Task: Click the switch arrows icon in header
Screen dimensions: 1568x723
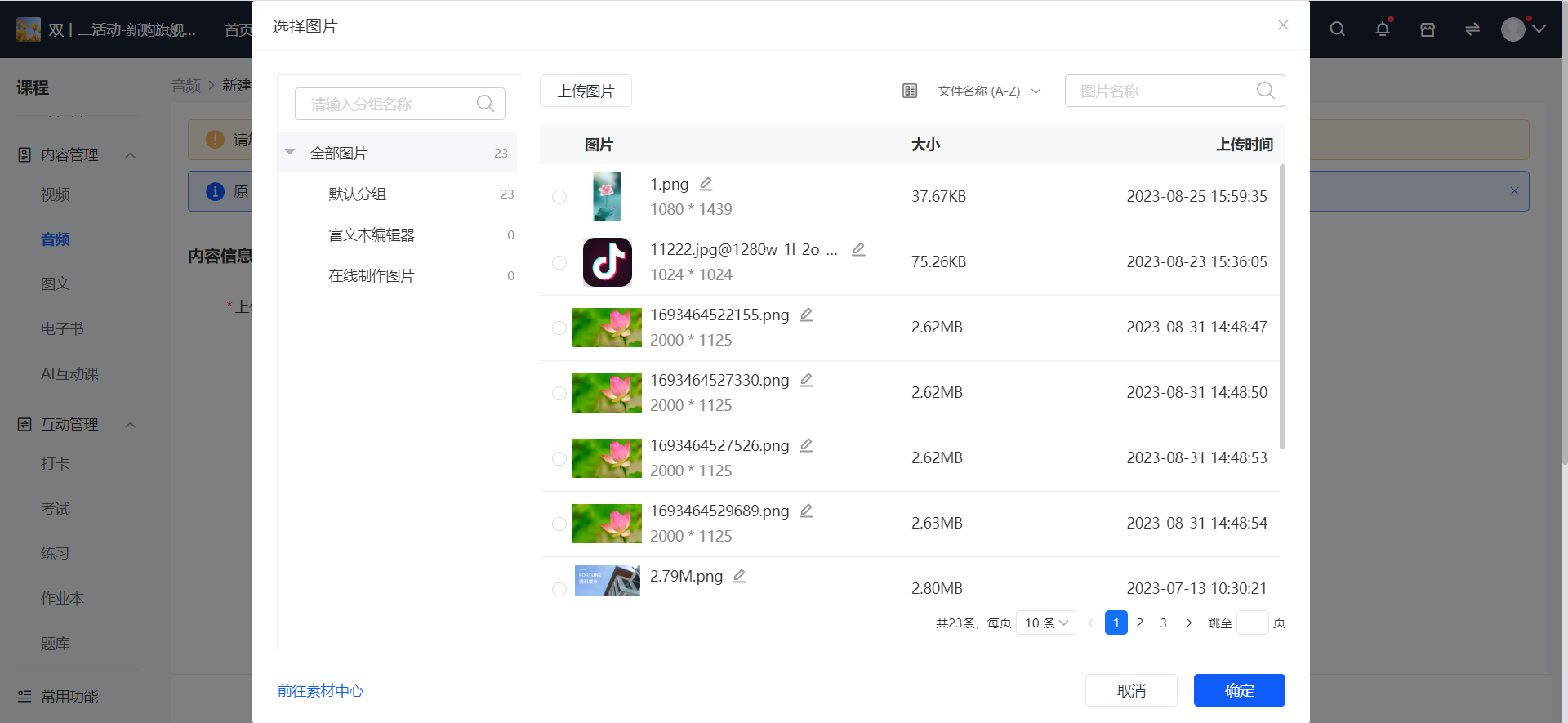Action: (x=1472, y=29)
